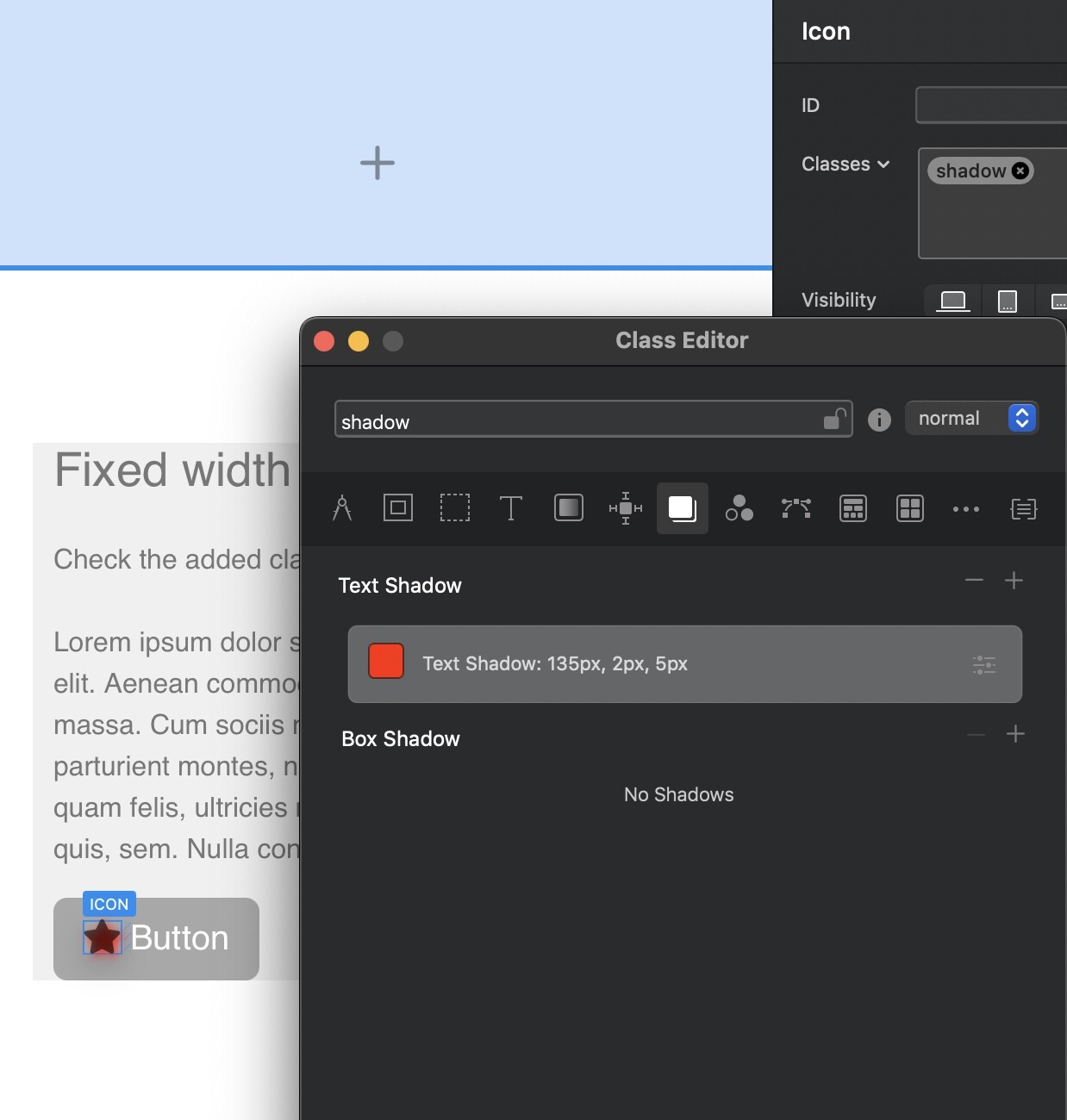Toggle the lock on the shadow class name field
Viewport: 1067px width, 1120px height.
pyautogui.click(x=833, y=420)
